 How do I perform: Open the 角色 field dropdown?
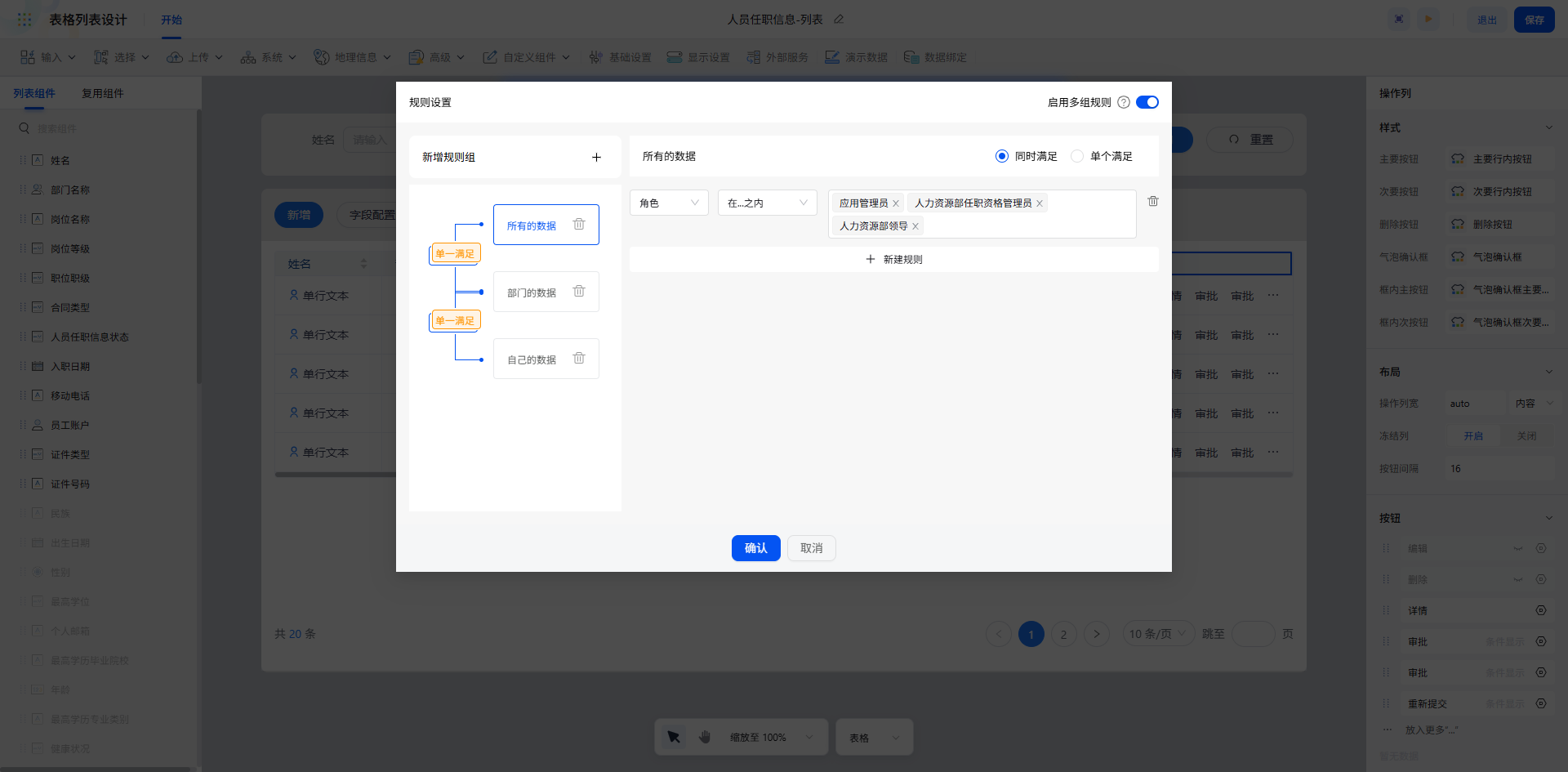669,203
